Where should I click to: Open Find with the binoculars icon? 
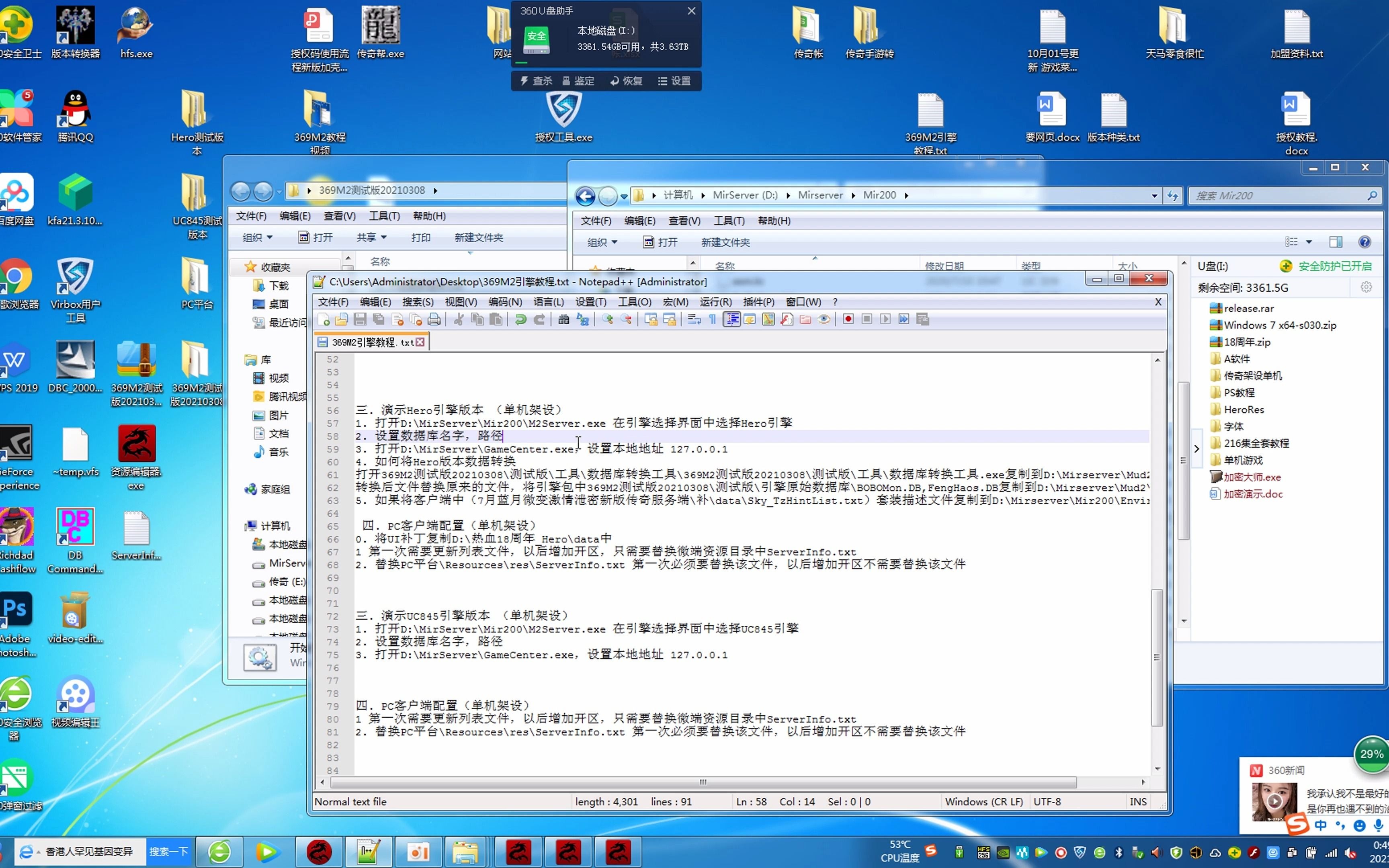[x=563, y=319]
